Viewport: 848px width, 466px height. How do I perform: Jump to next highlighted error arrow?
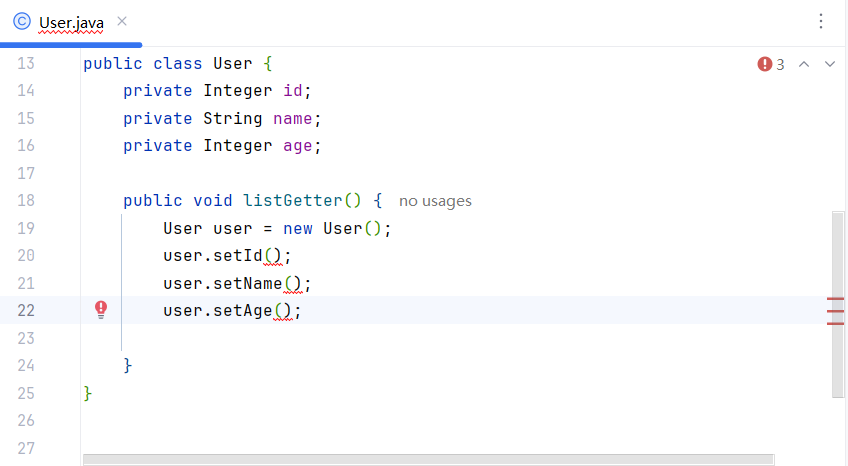coord(829,64)
